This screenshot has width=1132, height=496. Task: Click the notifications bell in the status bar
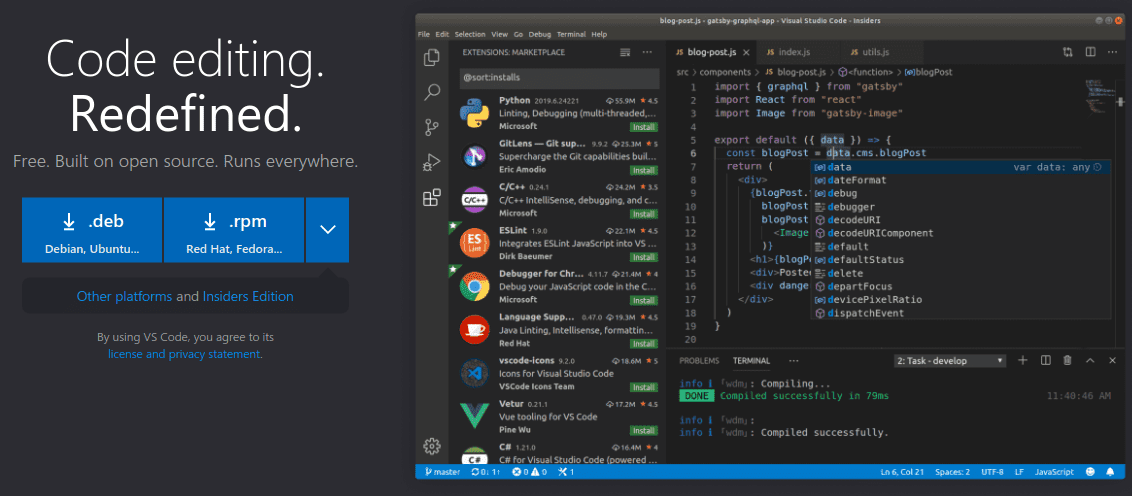pos(1110,472)
